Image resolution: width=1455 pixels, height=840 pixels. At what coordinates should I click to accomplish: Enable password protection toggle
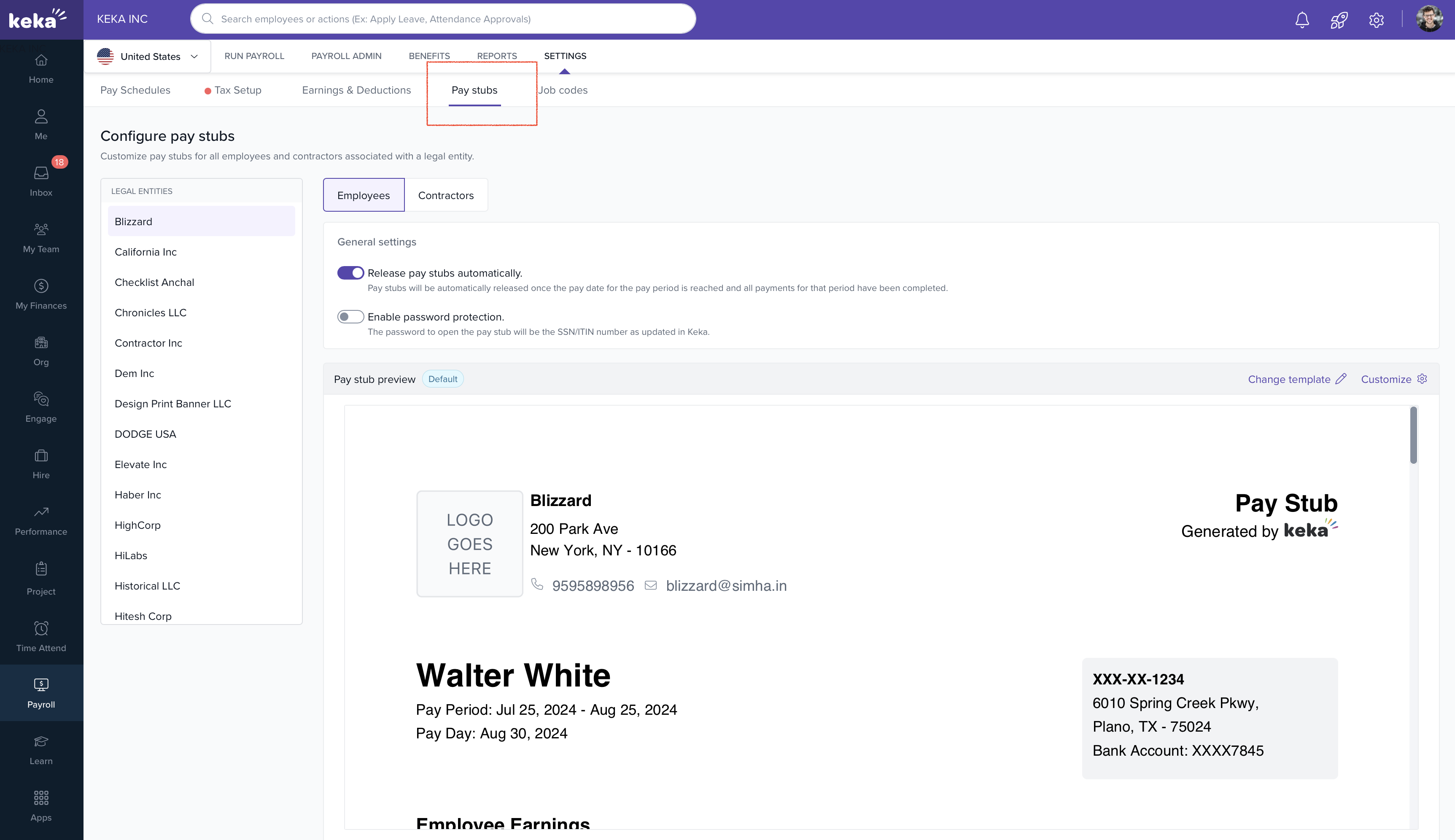tap(350, 316)
